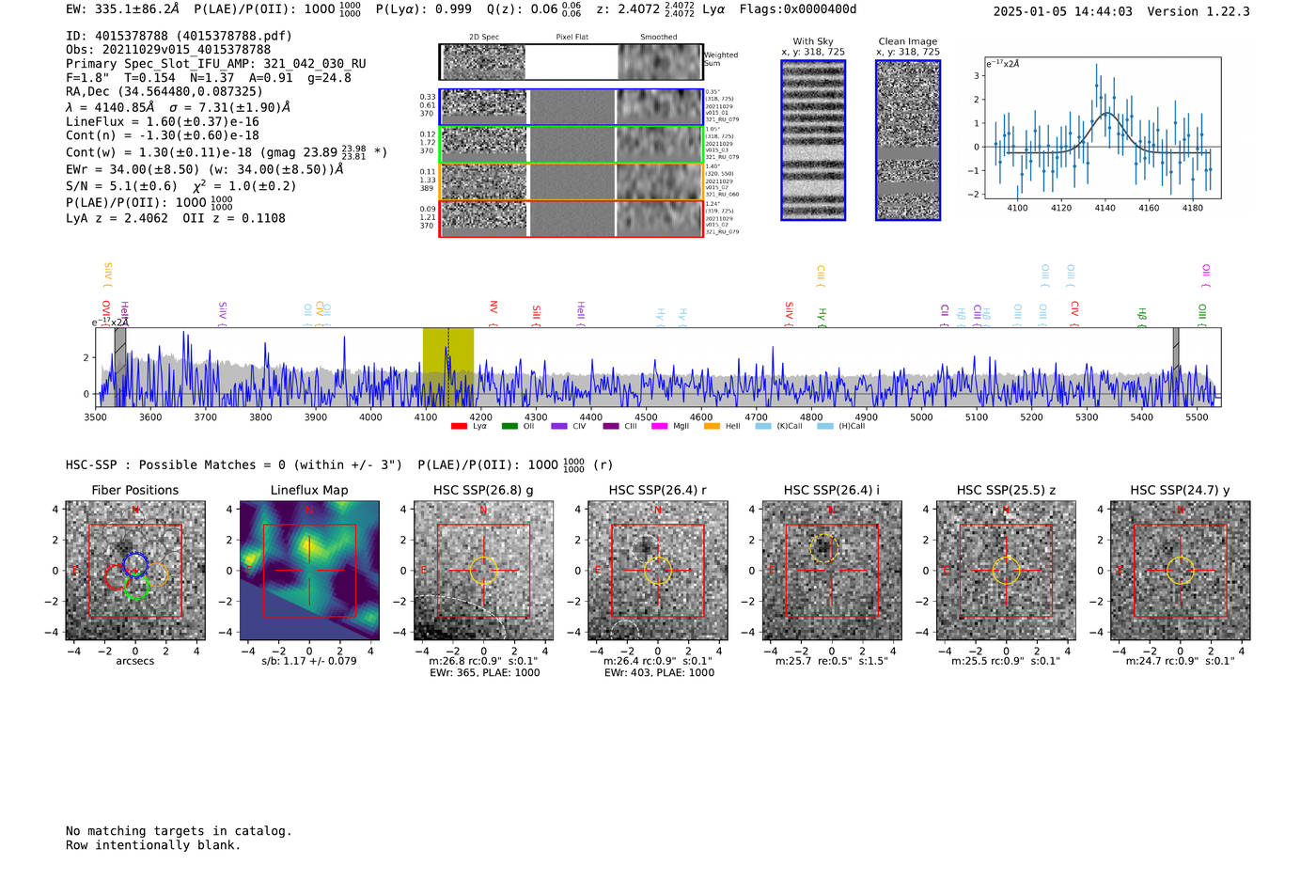Screen dimensions: 1316x896
Task: Click the EW: 335.1±86.2Å header value
Action: (122, 10)
